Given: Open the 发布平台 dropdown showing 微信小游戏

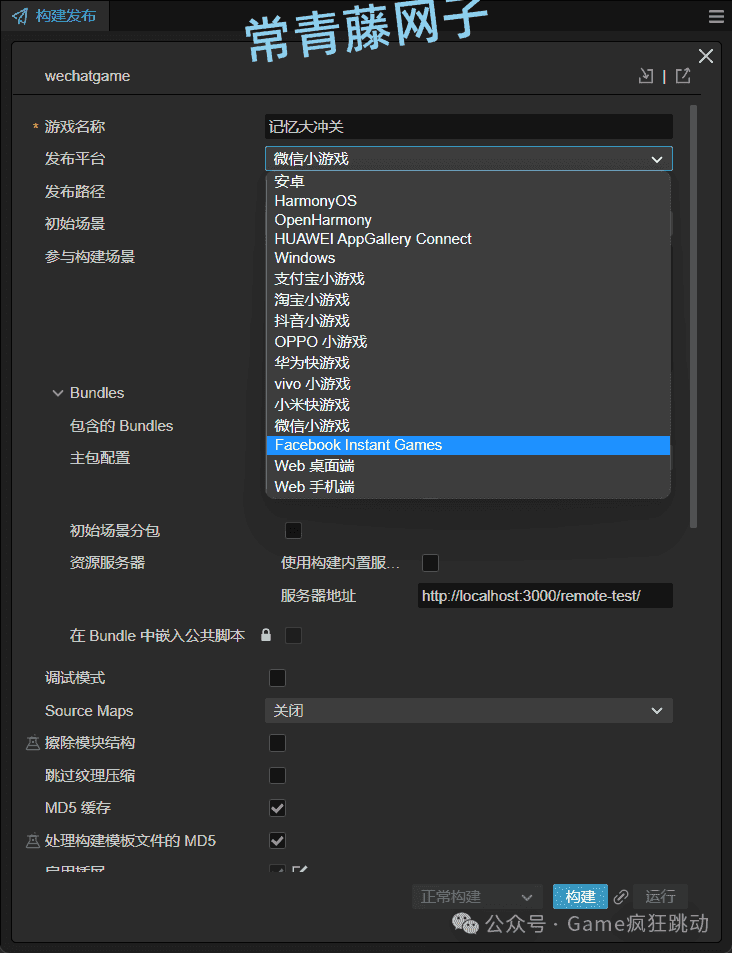Looking at the screenshot, I should 469,159.
